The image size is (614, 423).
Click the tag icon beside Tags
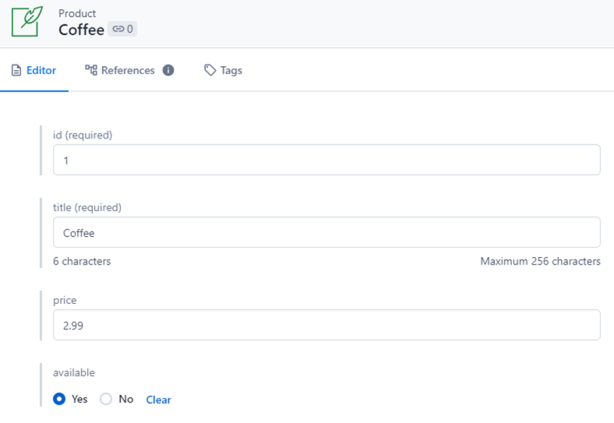[210, 70]
